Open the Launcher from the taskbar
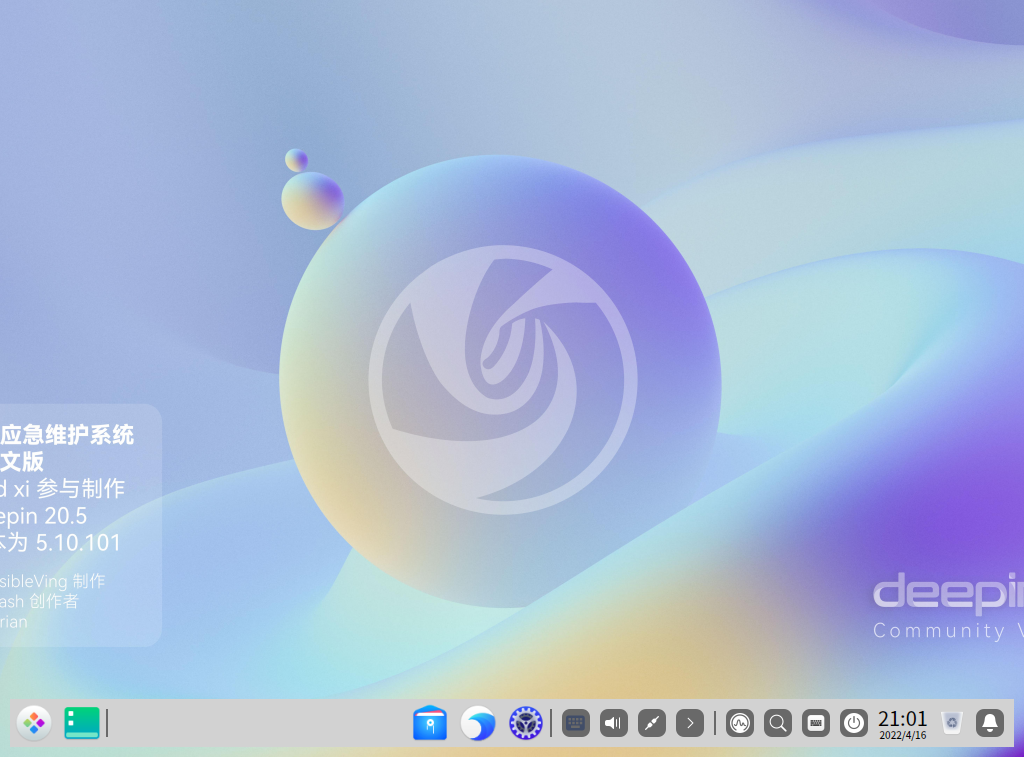The image size is (1024, 757). coord(33,722)
